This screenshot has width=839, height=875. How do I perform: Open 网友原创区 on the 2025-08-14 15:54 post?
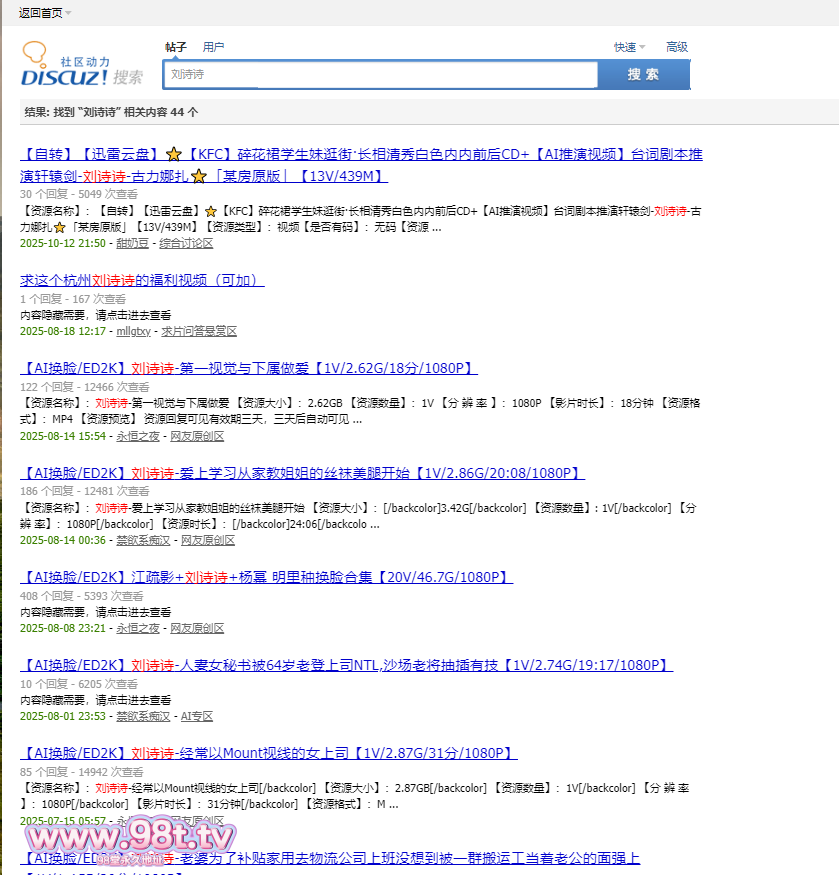[197, 436]
